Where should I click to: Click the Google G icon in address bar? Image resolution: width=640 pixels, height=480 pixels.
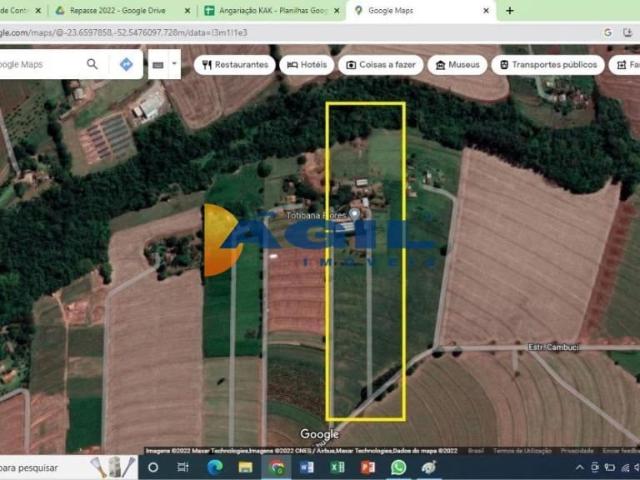tap(608, 33)
